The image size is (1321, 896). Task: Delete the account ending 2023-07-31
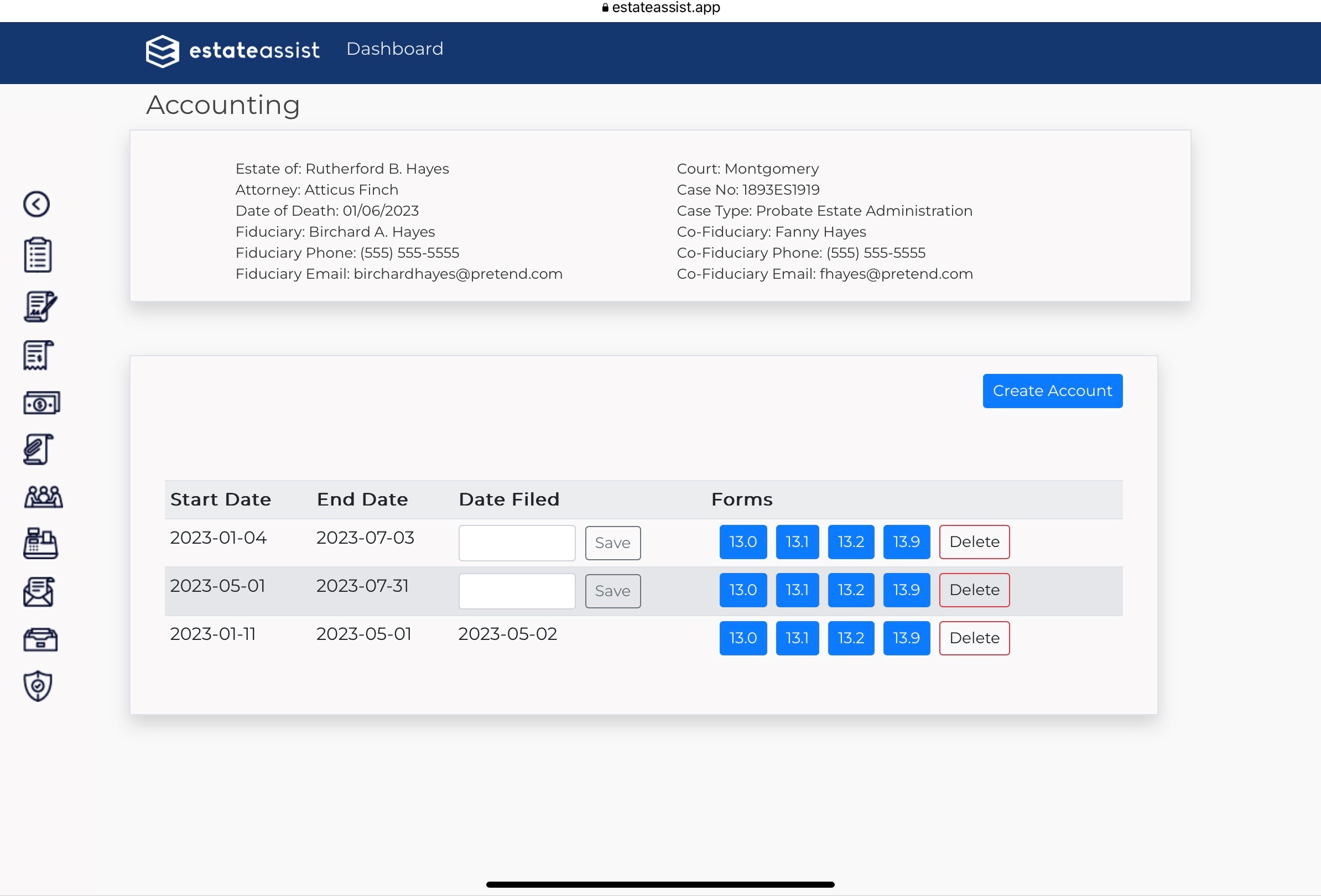click(974, 590)
